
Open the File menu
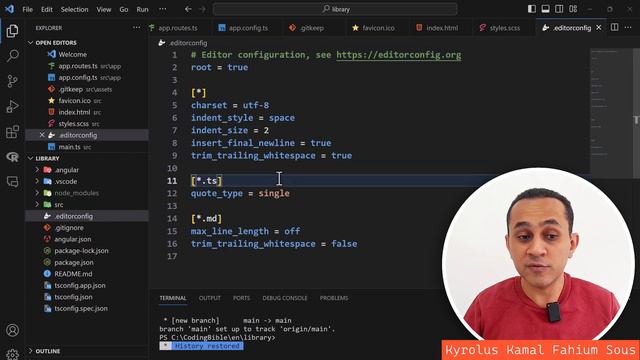pos(27,9)
